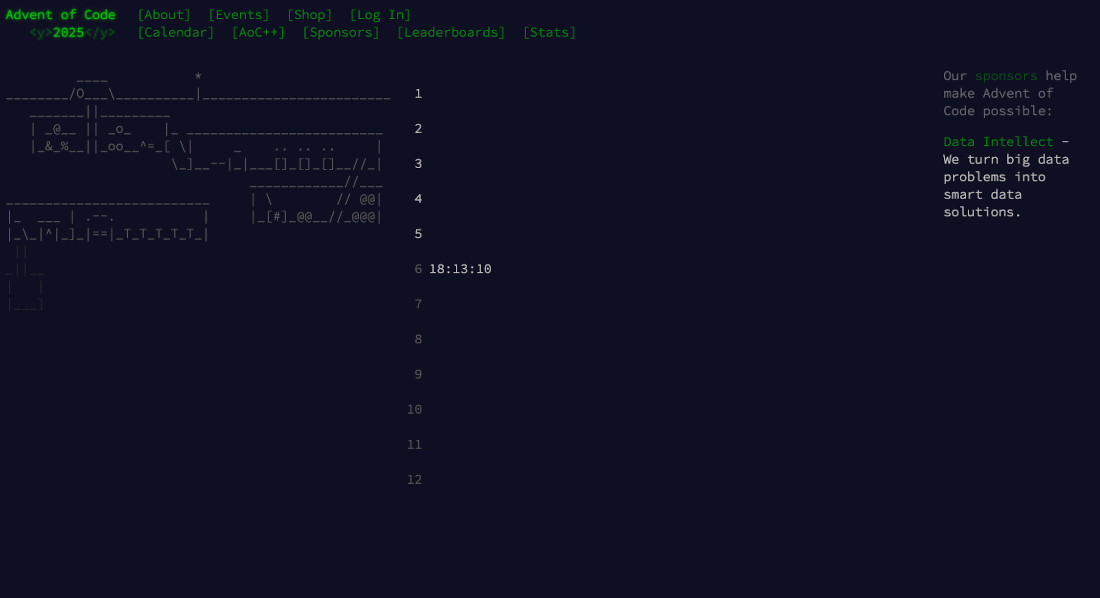Open the Day 1 puzzle

click(418, 93)
